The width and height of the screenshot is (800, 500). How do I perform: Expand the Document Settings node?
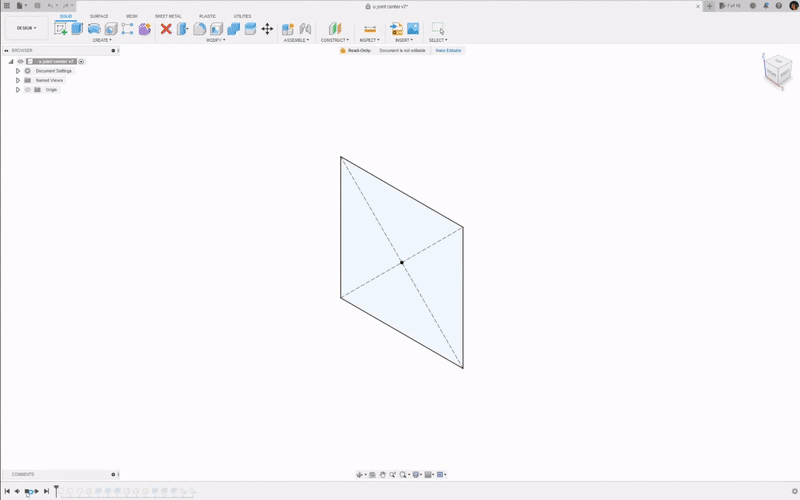click(x=18, y=71)
